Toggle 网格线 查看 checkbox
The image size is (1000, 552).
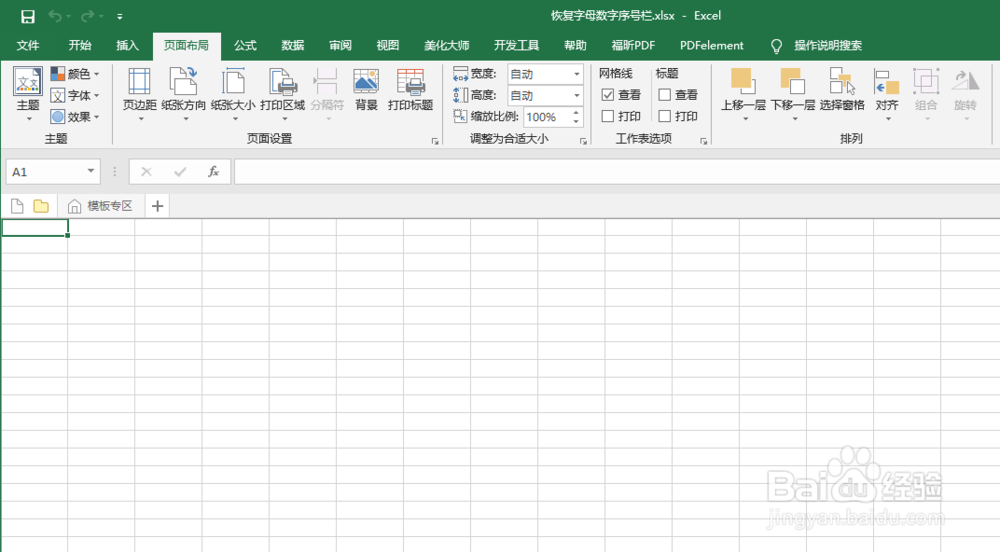[608, 95]
